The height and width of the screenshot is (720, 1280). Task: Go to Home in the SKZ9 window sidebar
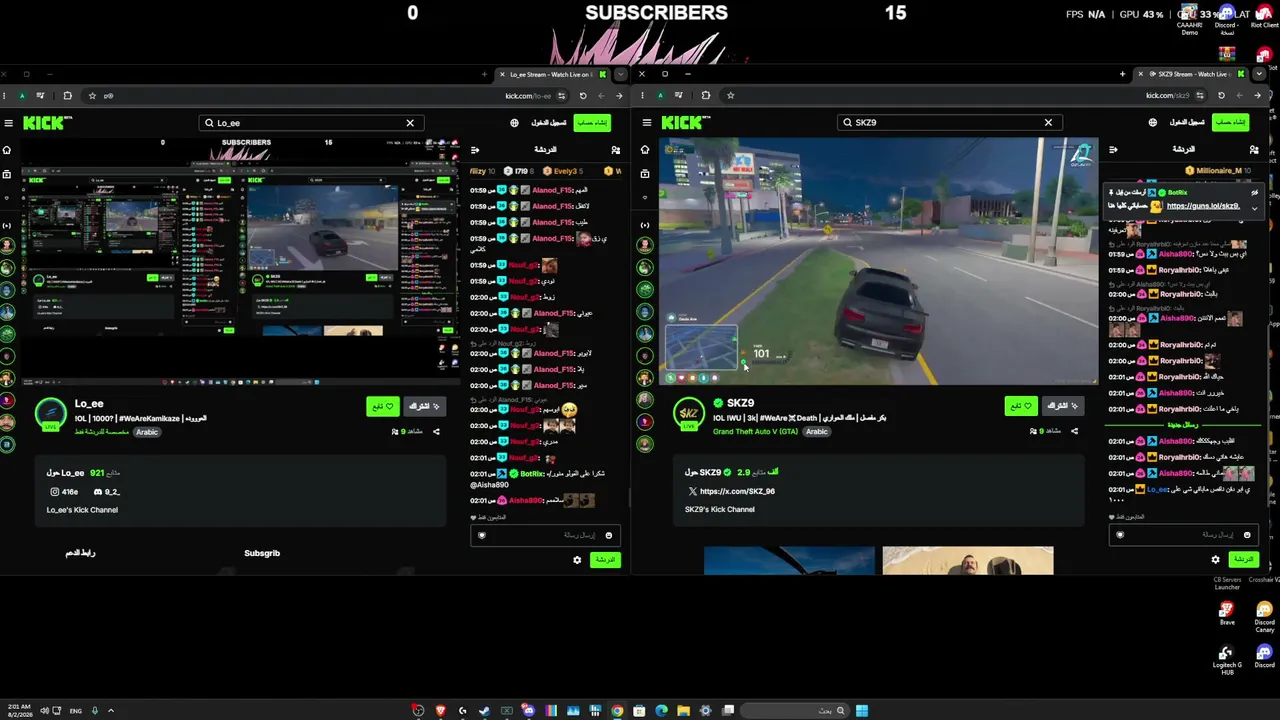pos(645,150)
